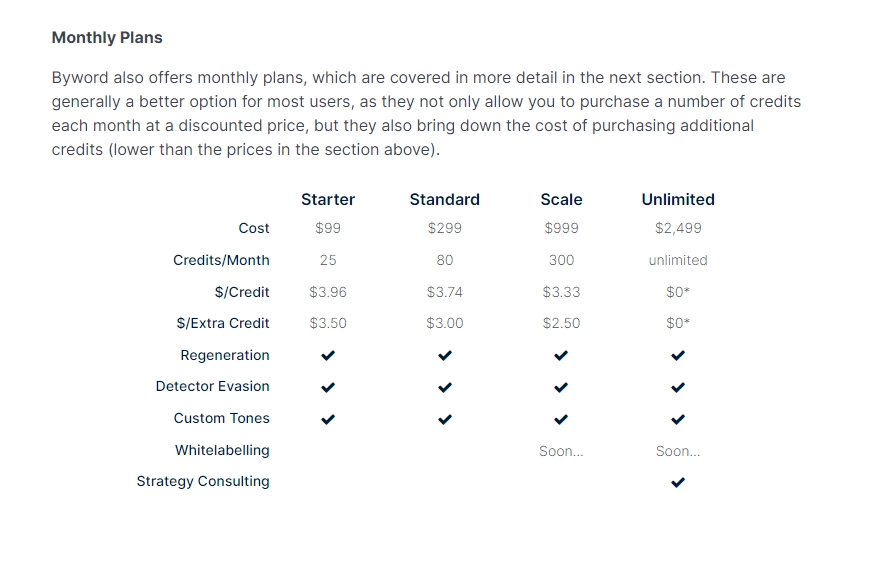The image size is (887, 575).
Task: Select the Scale column header
Action: click(x=561, y=199)
